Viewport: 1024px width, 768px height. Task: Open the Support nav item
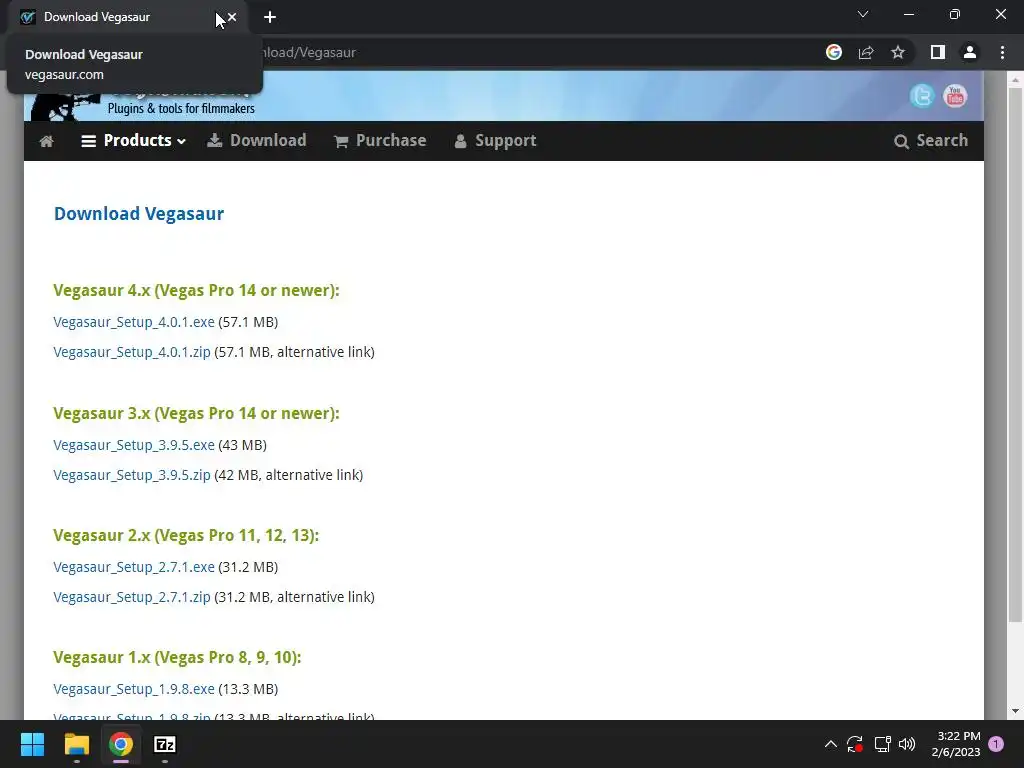click(x=495, y=140)
